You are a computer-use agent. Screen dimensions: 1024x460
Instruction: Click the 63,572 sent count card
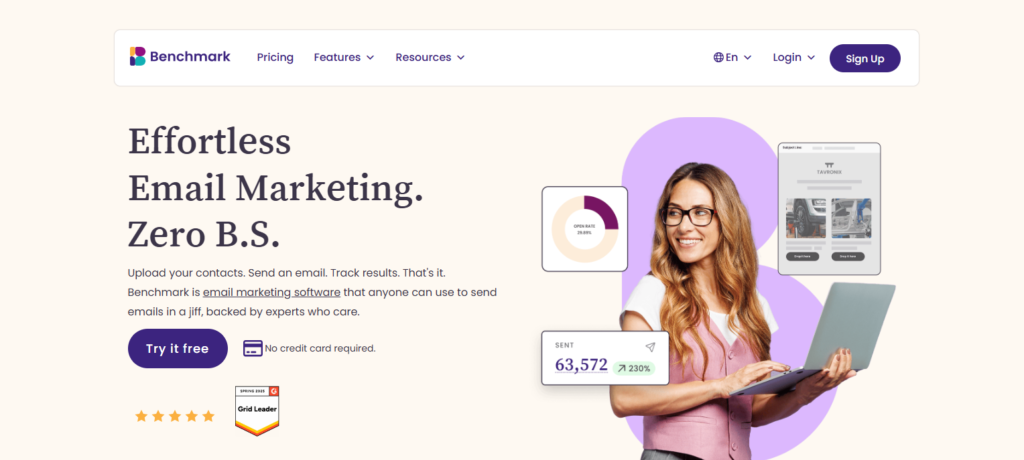pyautogui.click(x=605, y=358)
